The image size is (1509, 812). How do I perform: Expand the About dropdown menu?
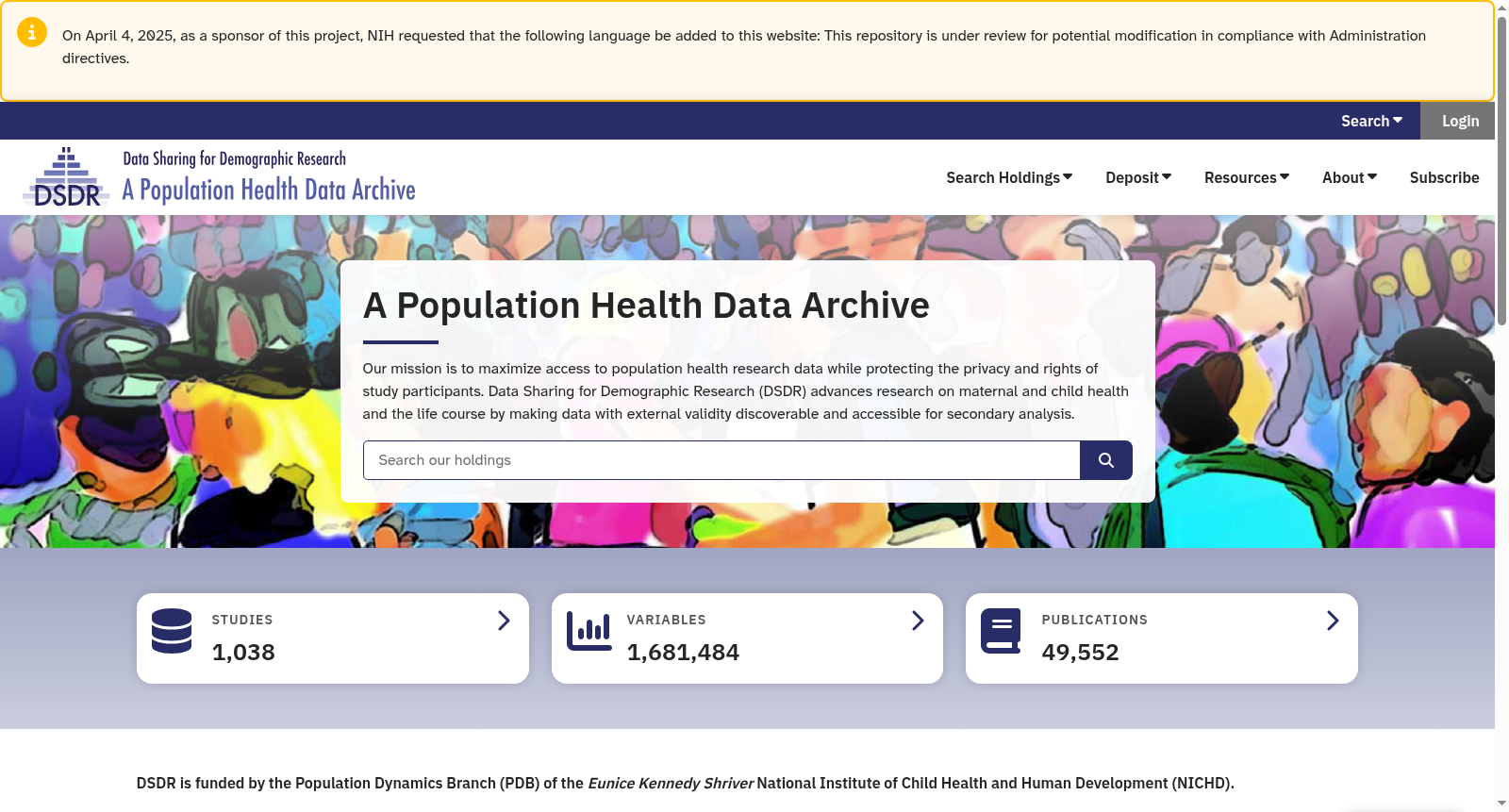(x=1350, y=177)
